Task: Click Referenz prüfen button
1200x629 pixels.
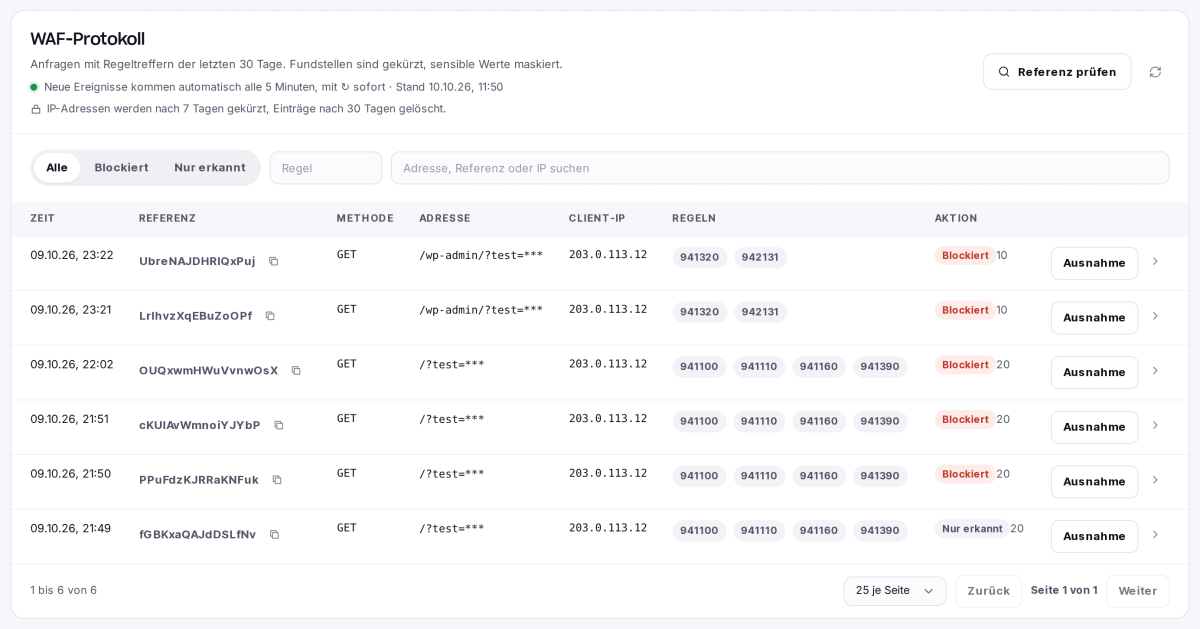Action: click(1057, 72)
